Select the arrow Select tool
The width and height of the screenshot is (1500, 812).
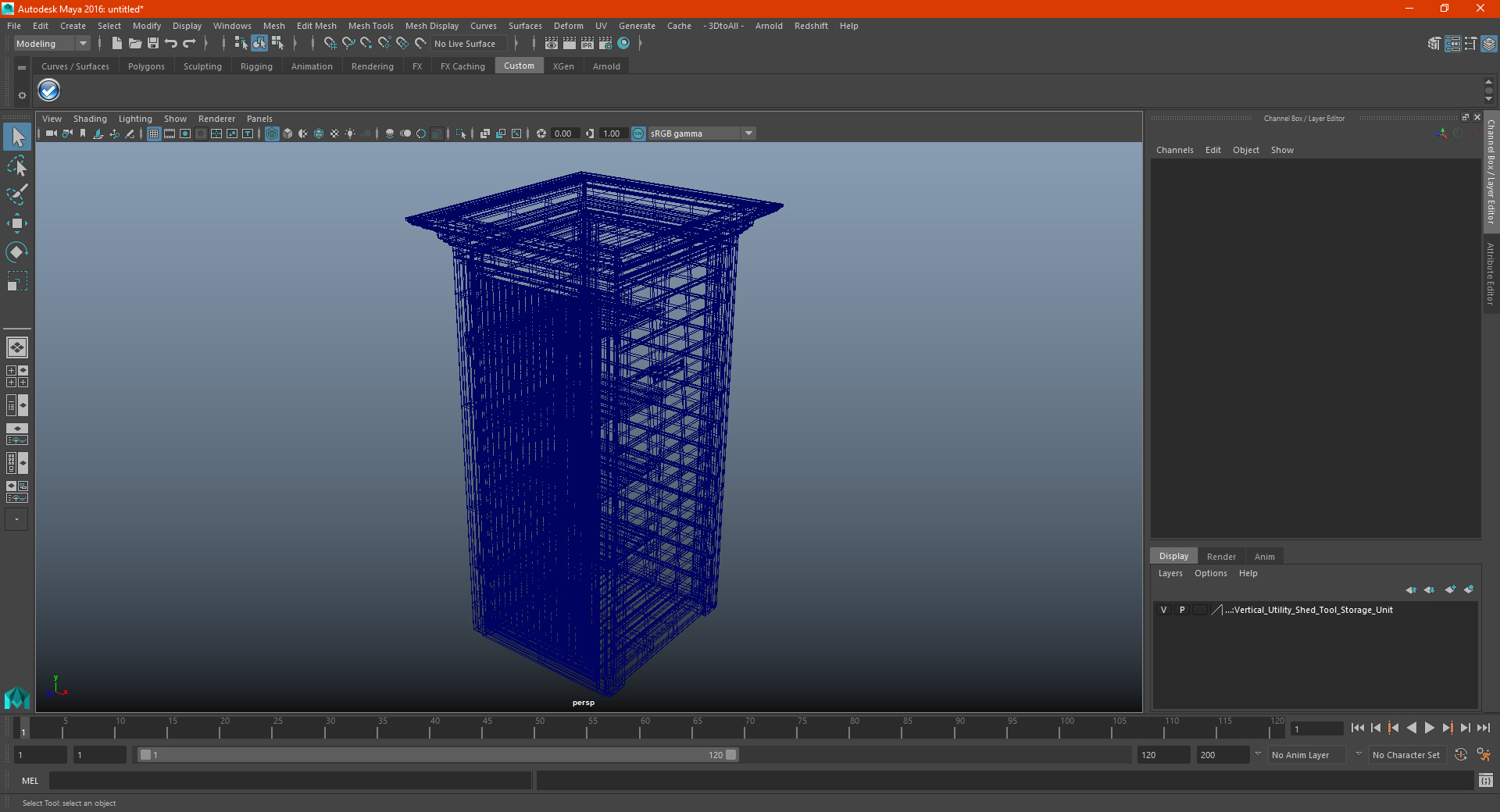[16, 137]
